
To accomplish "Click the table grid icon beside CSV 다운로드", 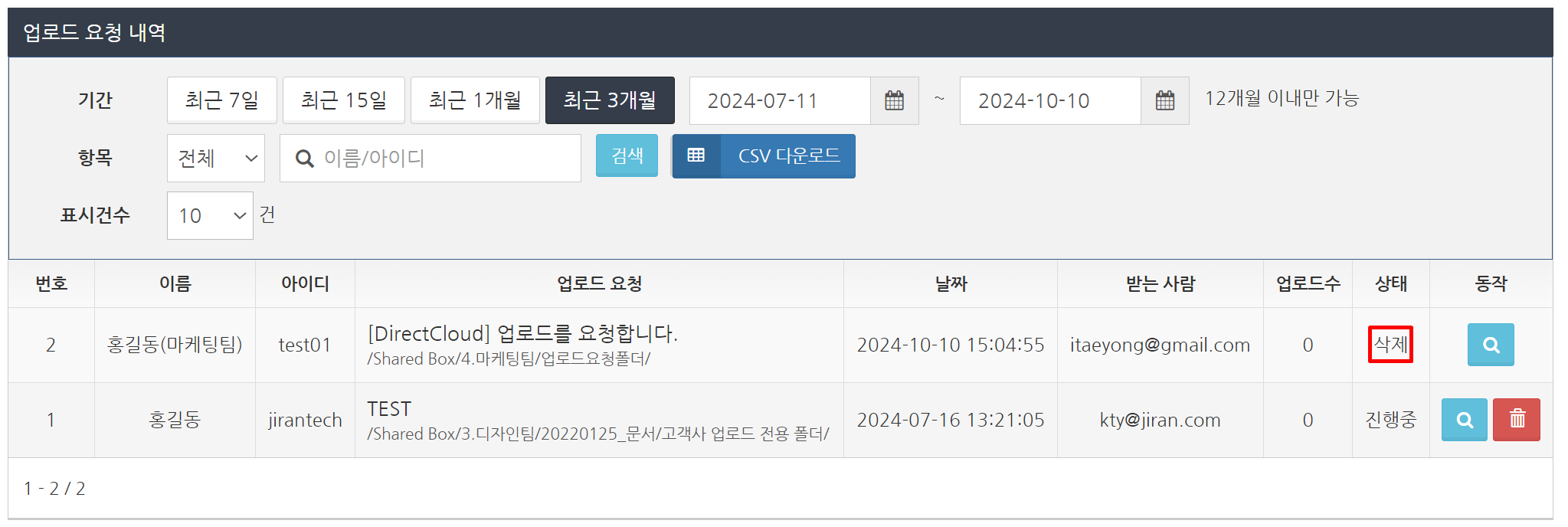I will [x=696, y=155].
